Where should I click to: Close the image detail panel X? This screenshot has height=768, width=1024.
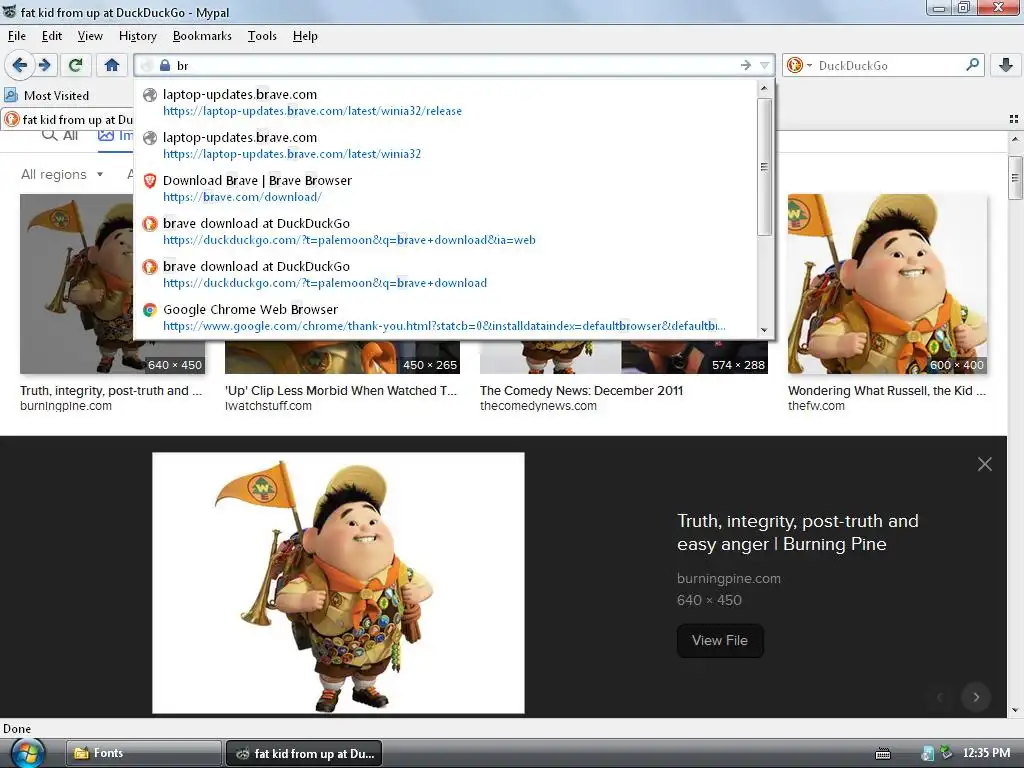coord(984,464)
